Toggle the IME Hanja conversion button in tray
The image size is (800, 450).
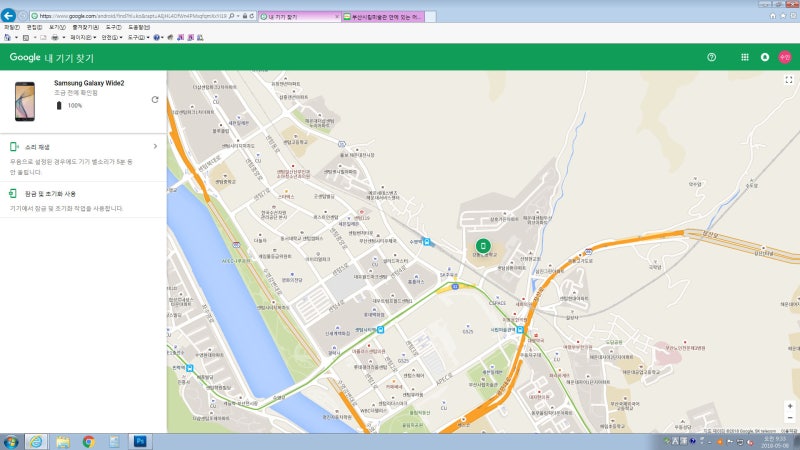[684, 441]
